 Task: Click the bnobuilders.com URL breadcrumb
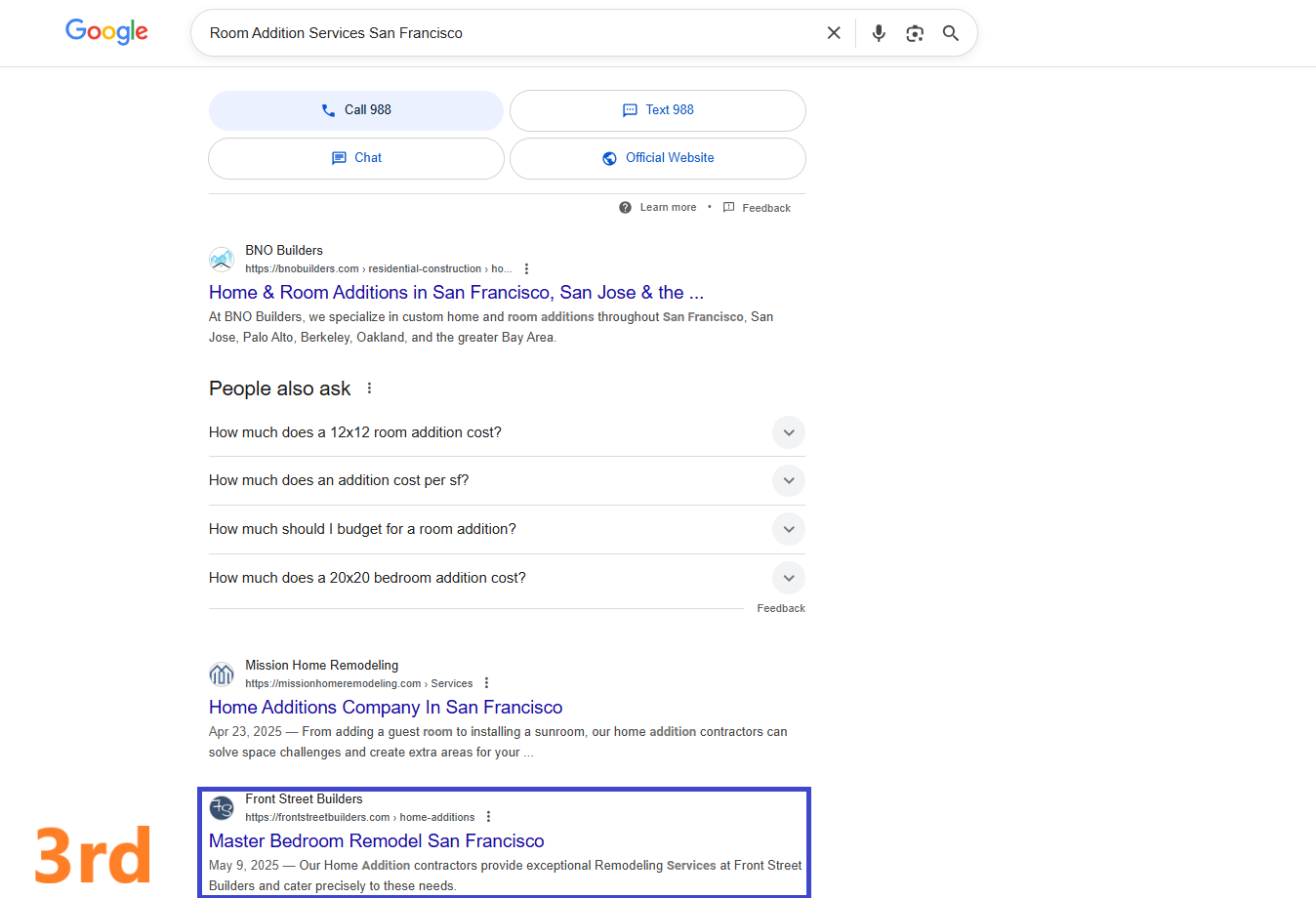[379, 269]
